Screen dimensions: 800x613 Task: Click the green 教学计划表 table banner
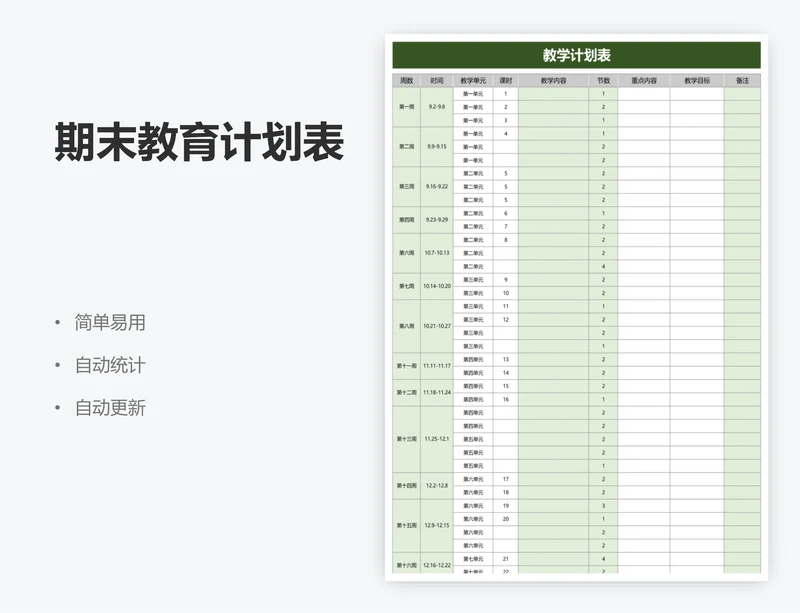pos(577,55)
